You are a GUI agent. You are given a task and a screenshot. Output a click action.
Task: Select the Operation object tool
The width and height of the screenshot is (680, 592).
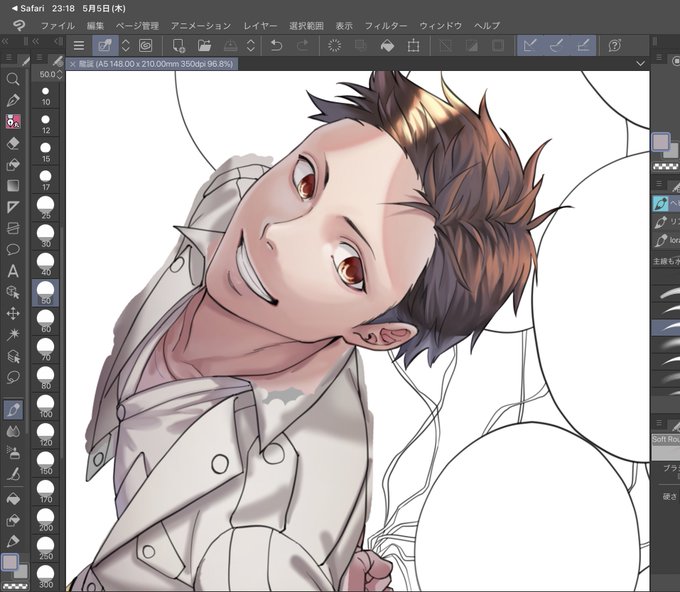(x=13, y=292)
